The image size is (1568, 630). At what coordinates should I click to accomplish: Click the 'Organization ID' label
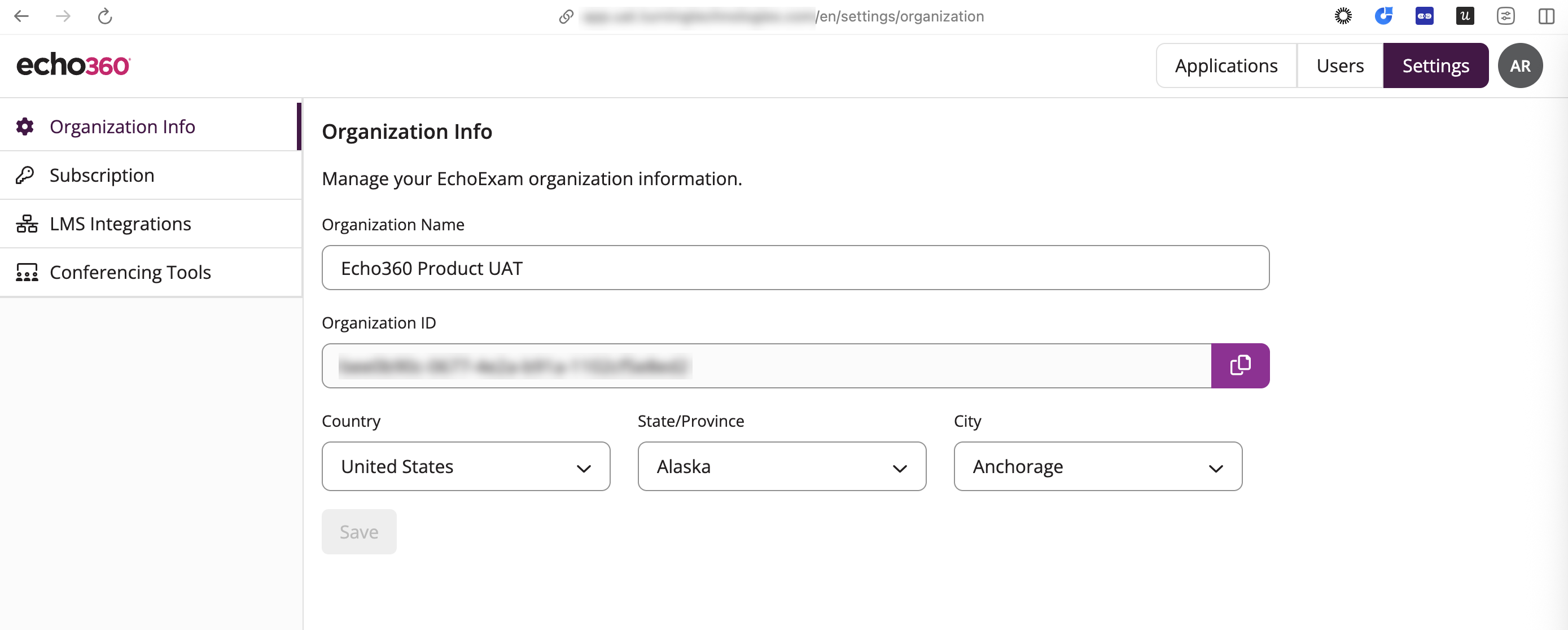[379, 322]
